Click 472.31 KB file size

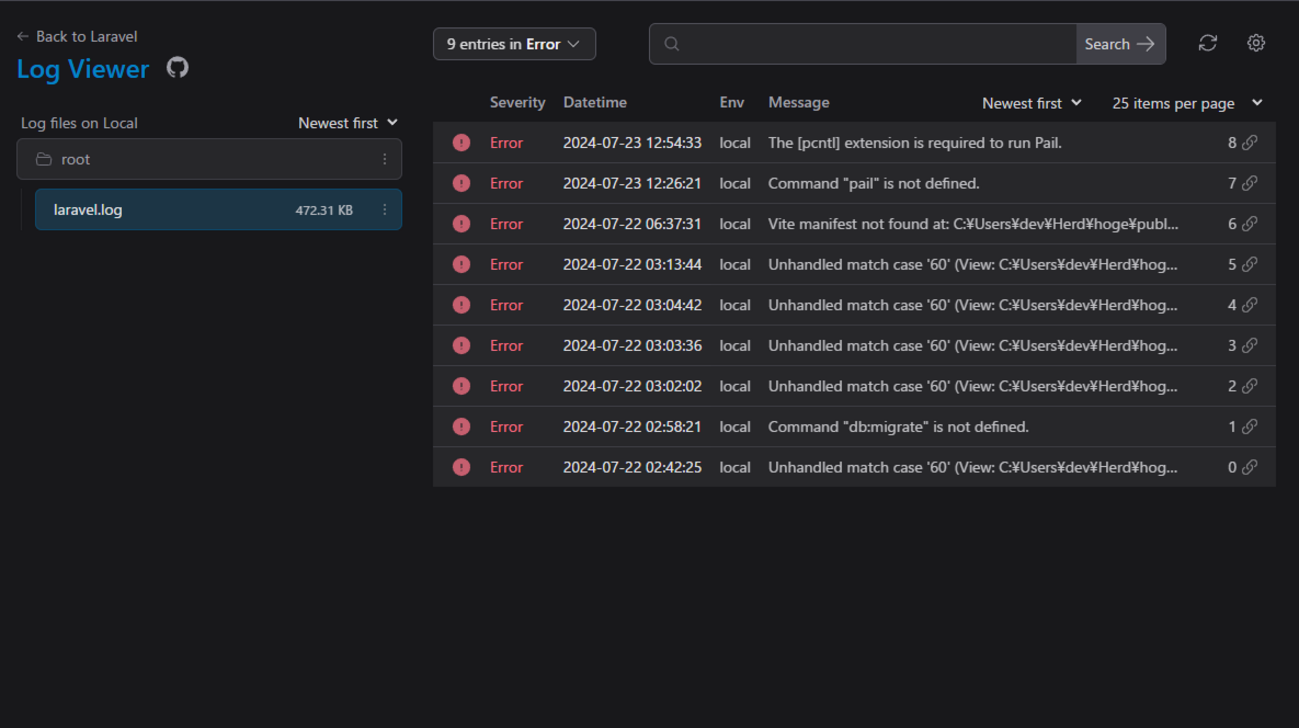tap(324, 210)
